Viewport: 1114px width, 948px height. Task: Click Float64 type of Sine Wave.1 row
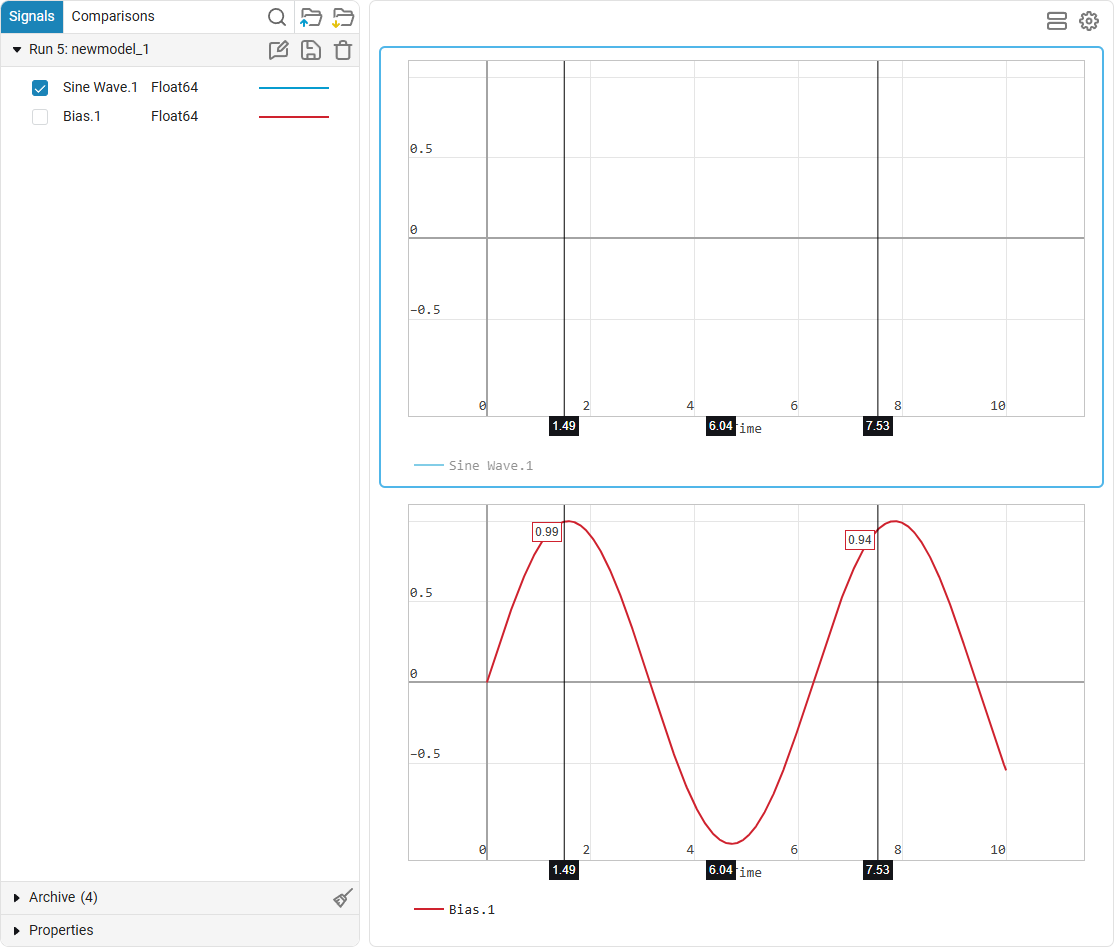click(x=175, y=87)
